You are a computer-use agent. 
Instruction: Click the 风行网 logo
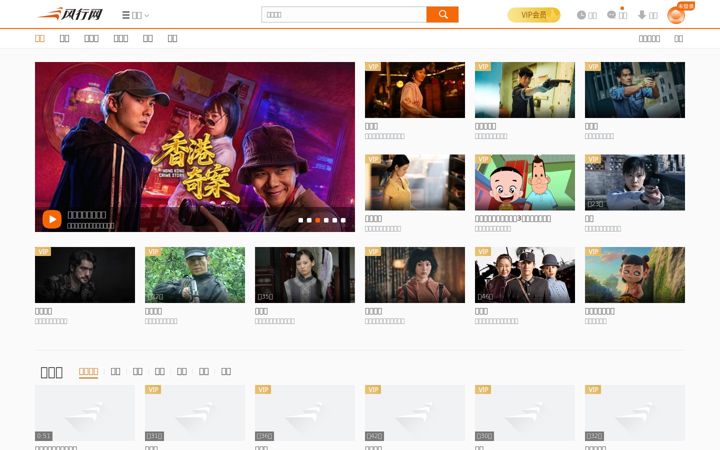coord(70,14)
